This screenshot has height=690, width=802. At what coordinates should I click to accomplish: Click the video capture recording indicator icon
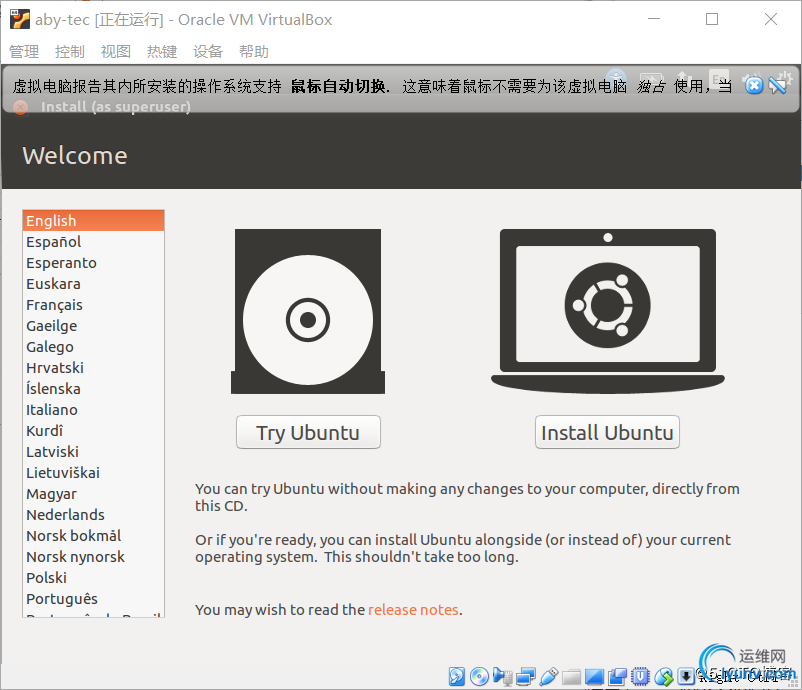point(617,676)
